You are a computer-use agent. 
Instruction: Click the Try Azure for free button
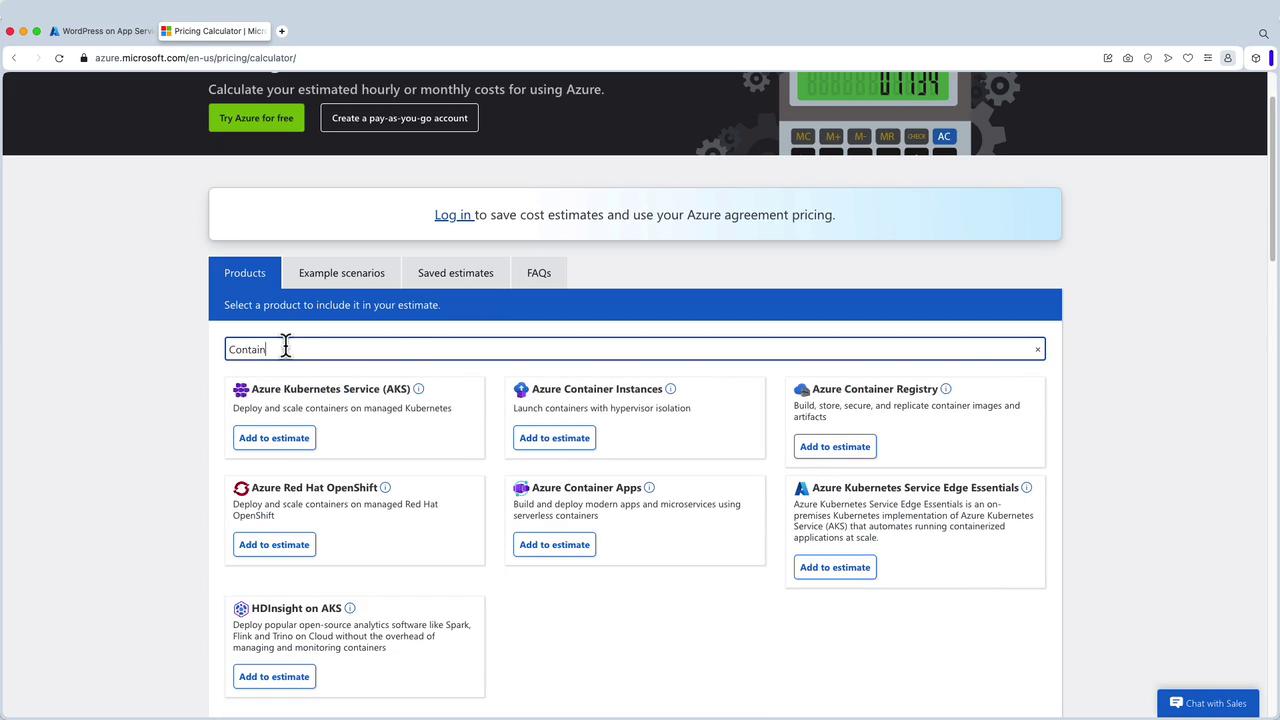pos(257,118)
